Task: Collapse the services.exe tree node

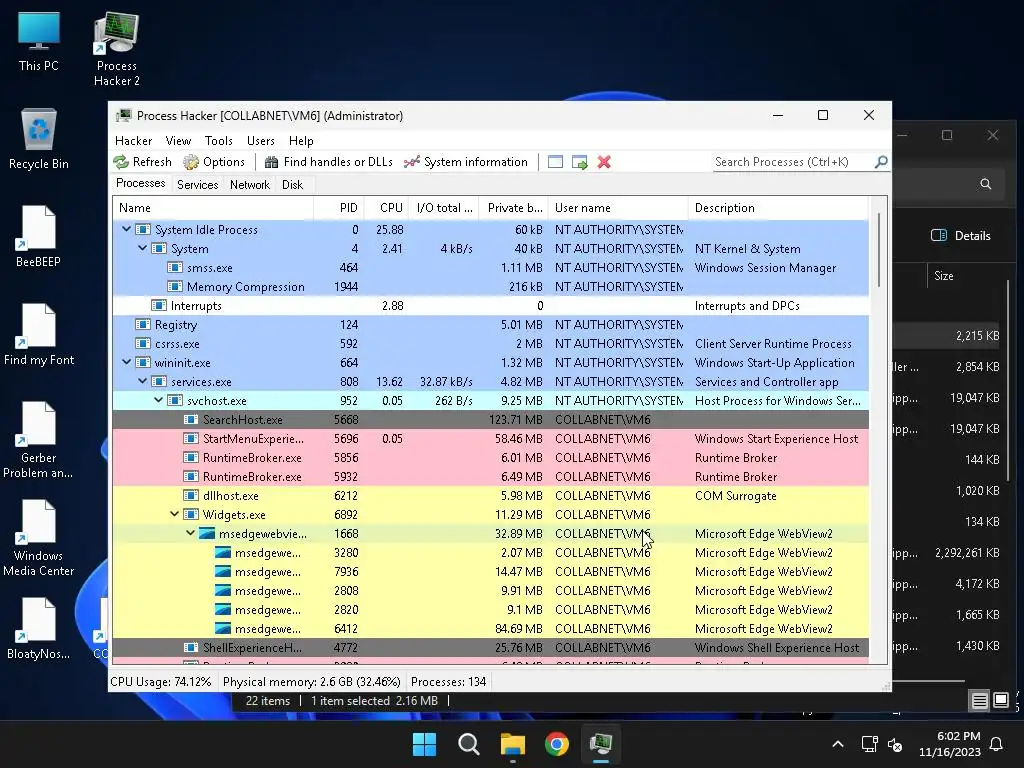Action: pyautogui.click(x=142, y=381)
